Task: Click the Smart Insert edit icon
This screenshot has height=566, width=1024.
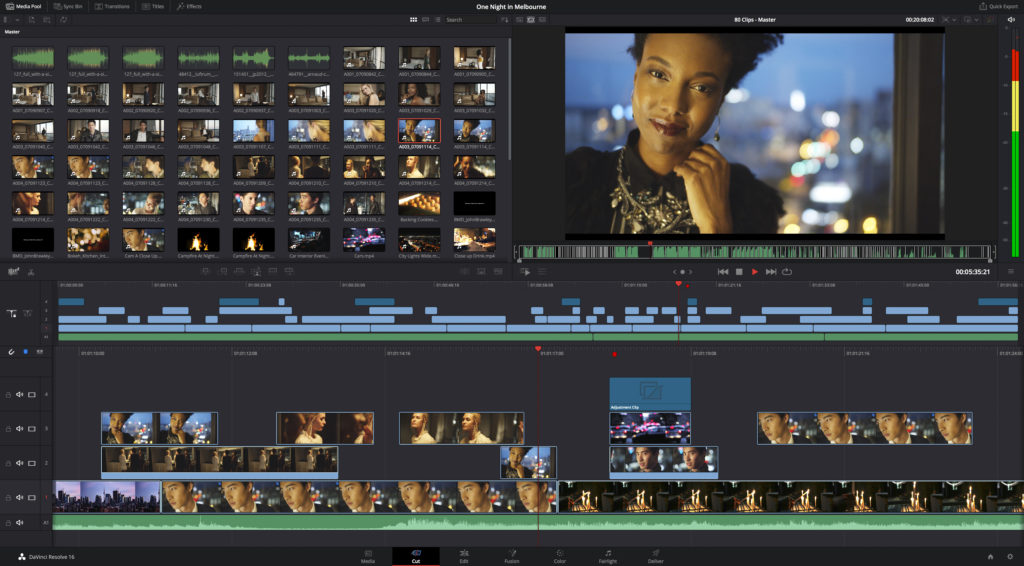Action: click(206, 272)
